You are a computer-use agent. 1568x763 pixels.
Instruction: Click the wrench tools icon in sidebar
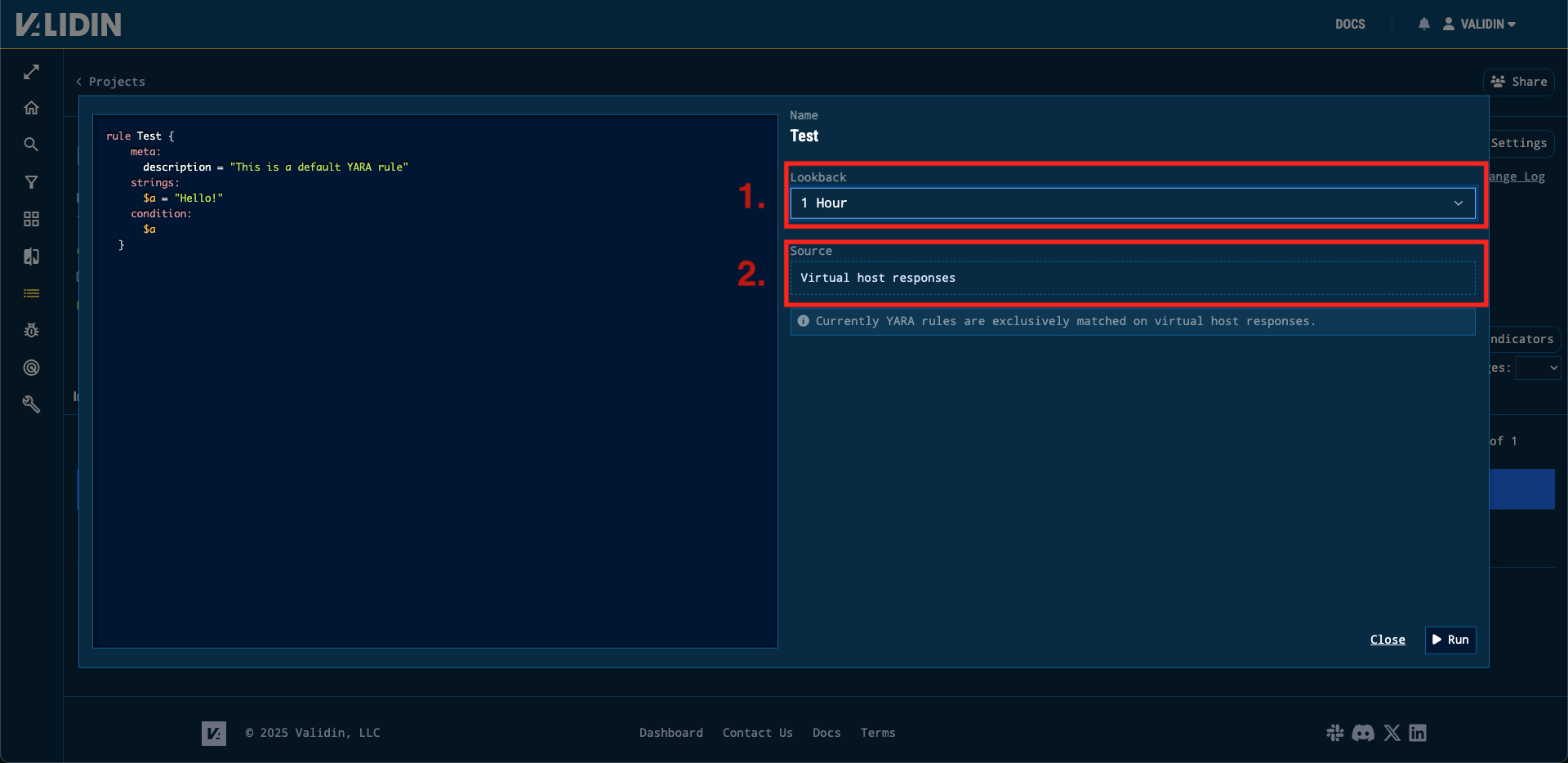coord(31,404)
